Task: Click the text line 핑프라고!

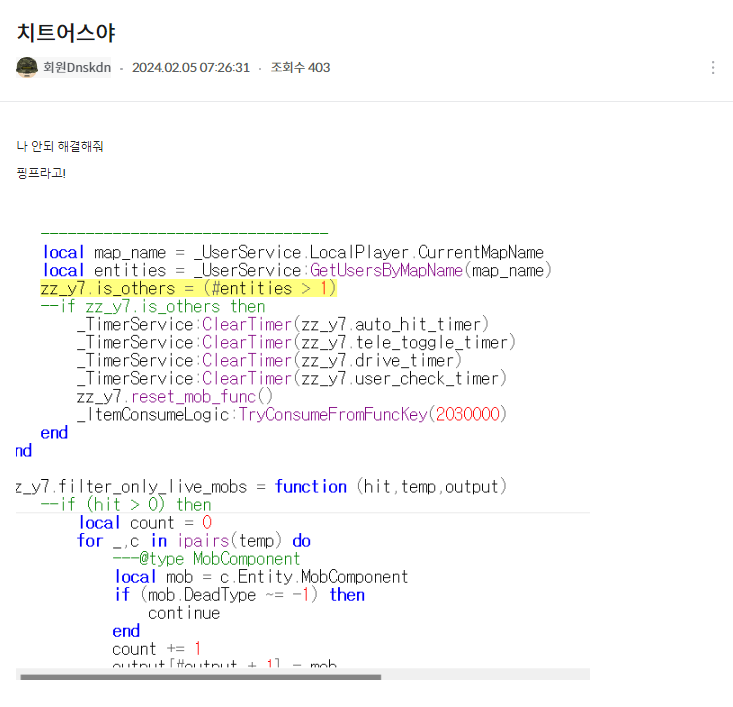Action: 41,173
